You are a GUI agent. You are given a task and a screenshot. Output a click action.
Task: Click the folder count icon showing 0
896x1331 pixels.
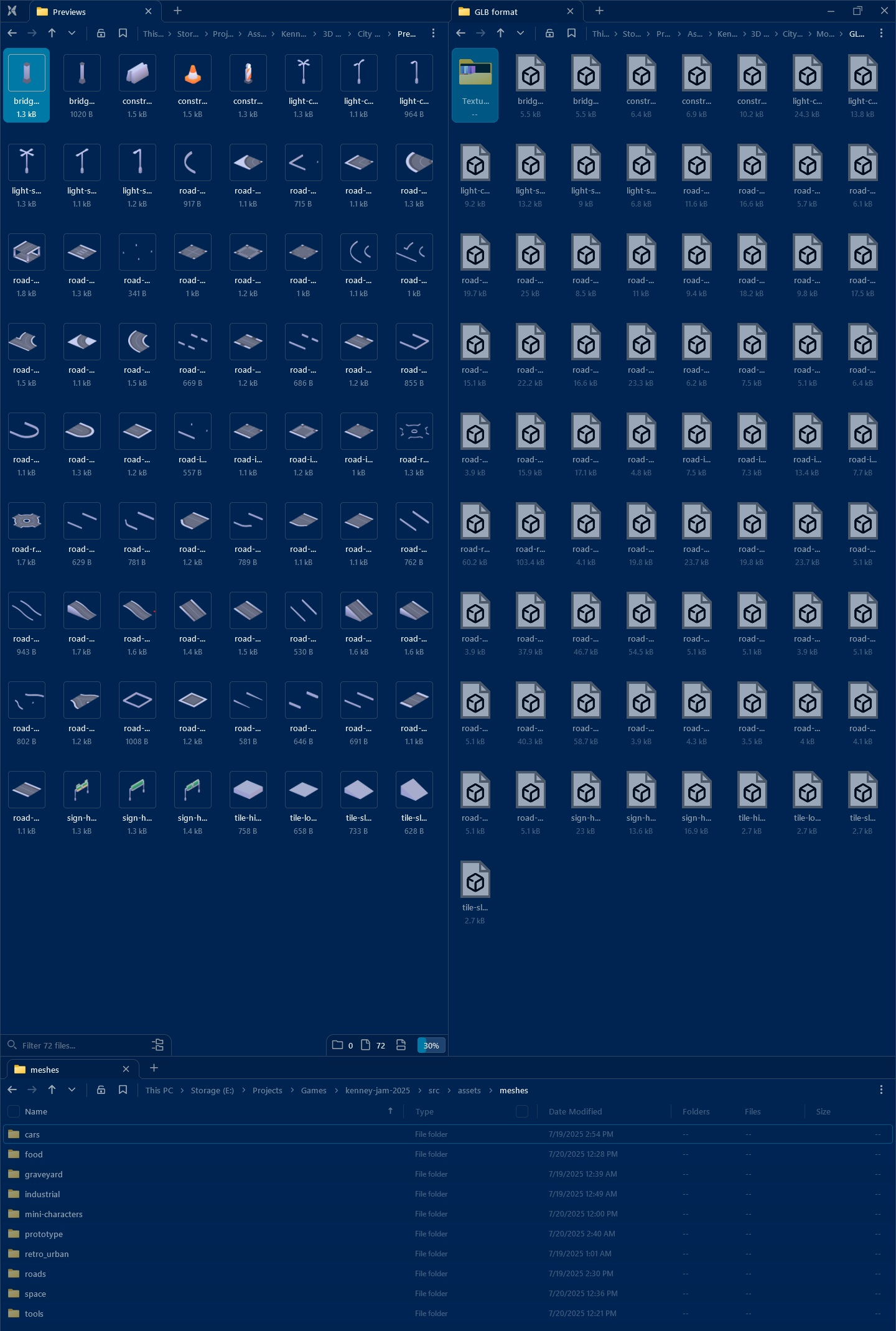(337, 1045)
